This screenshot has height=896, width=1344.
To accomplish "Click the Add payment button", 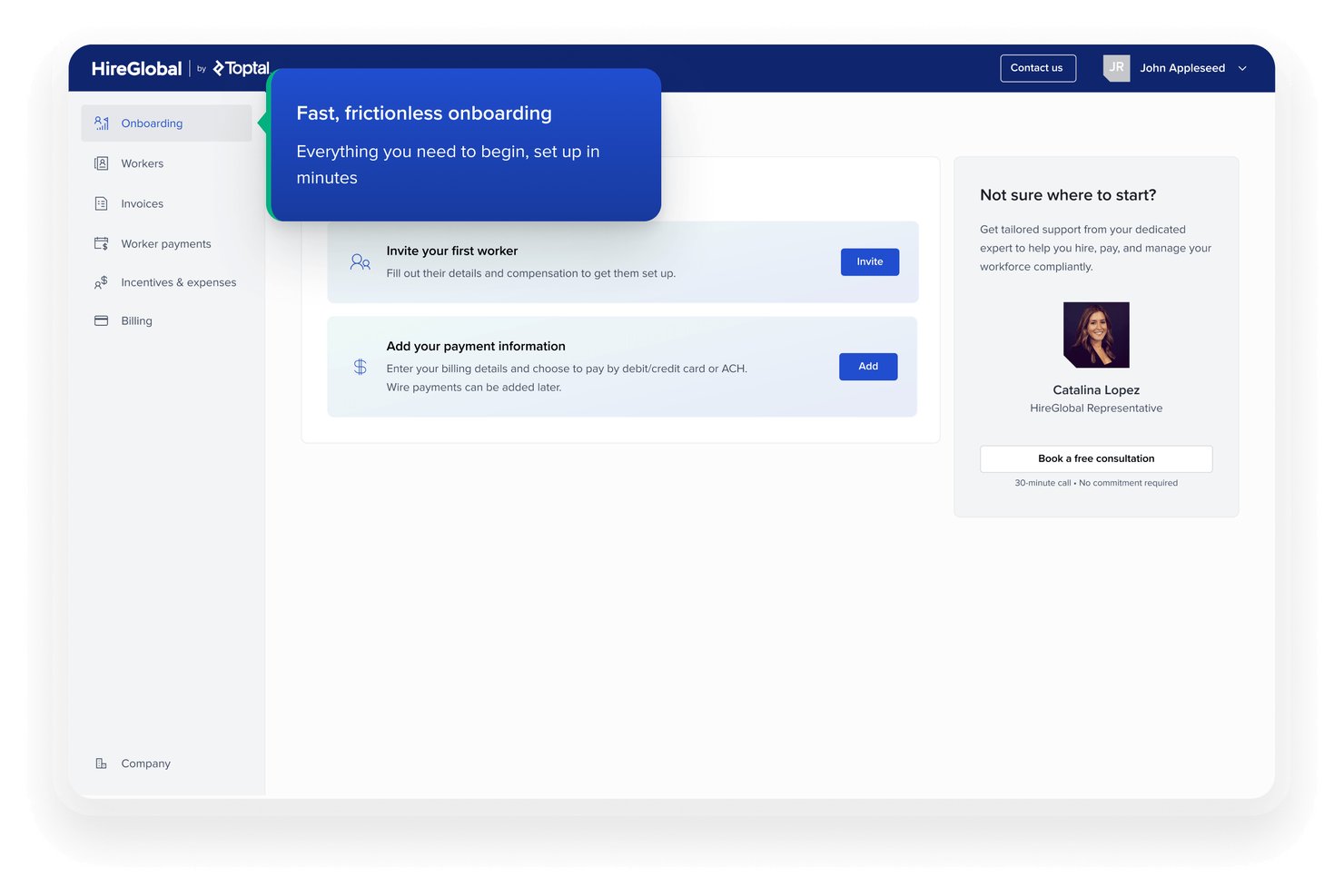I will pyautogui.click(x=868, y=366).
